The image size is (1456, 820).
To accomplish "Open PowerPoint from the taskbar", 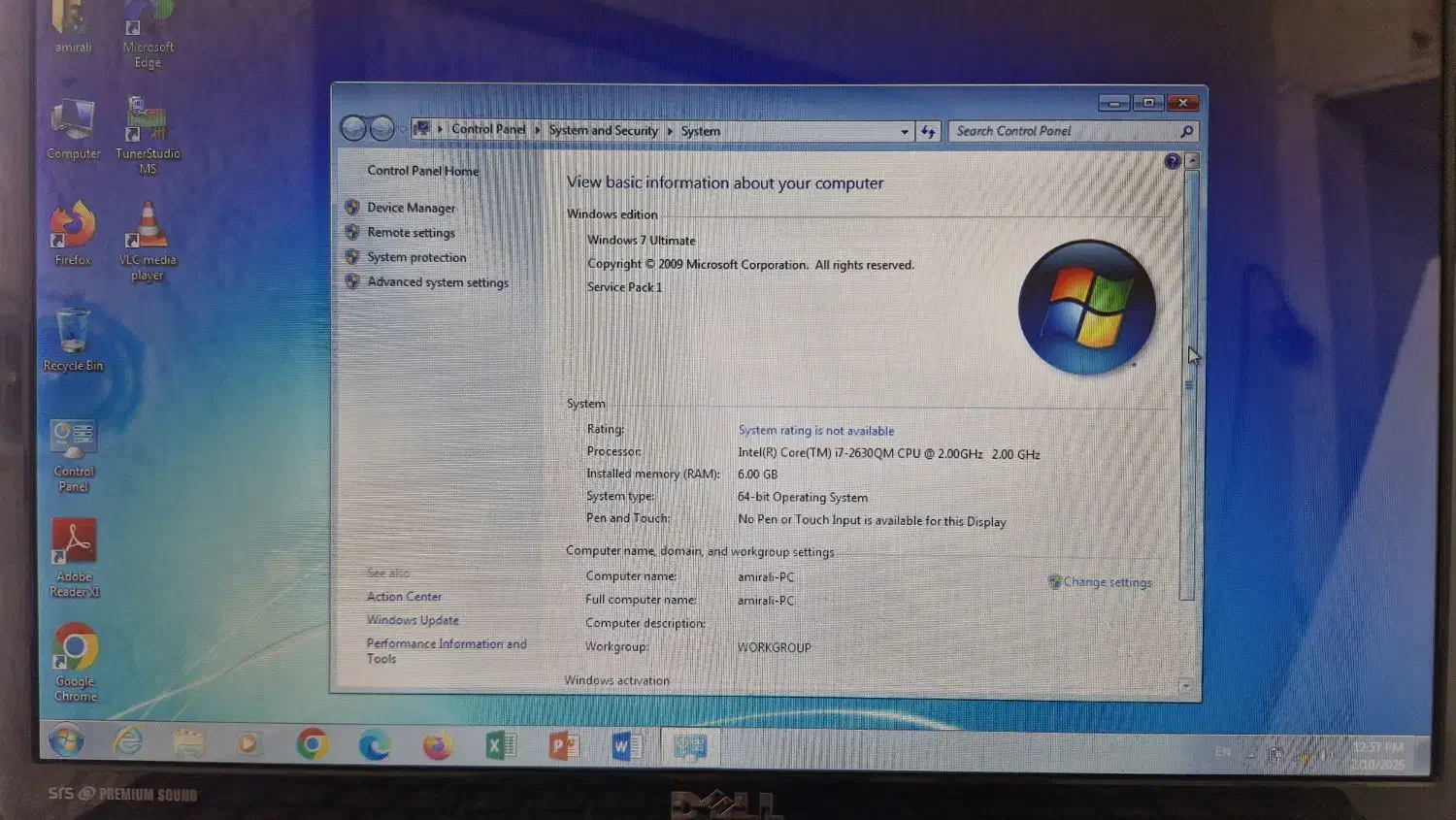I will (x=564, y=745).
